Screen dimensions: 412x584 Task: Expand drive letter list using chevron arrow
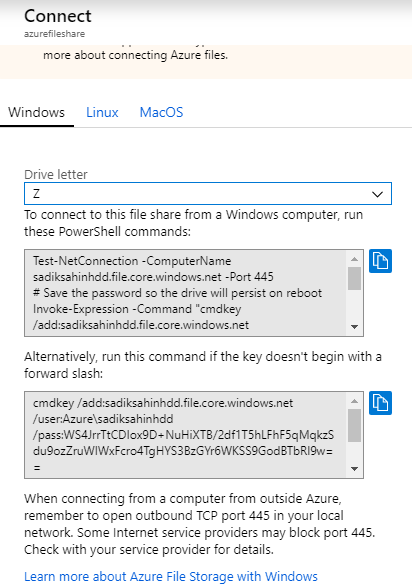[377, 194]
